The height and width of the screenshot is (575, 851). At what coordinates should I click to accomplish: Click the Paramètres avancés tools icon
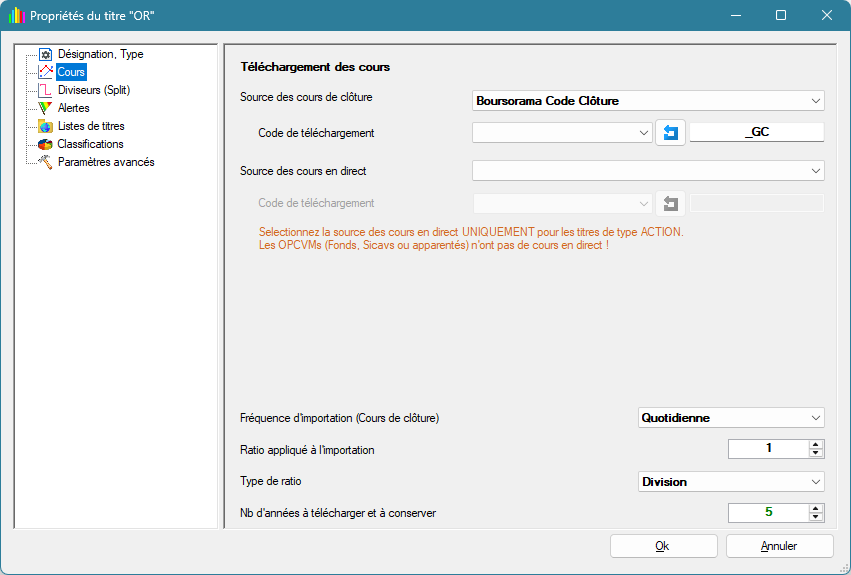(x=45, y=162)
